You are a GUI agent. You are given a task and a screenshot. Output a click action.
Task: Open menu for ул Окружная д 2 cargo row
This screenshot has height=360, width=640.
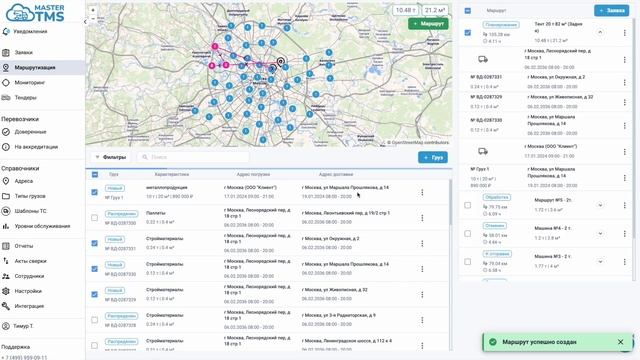[422, 243]
